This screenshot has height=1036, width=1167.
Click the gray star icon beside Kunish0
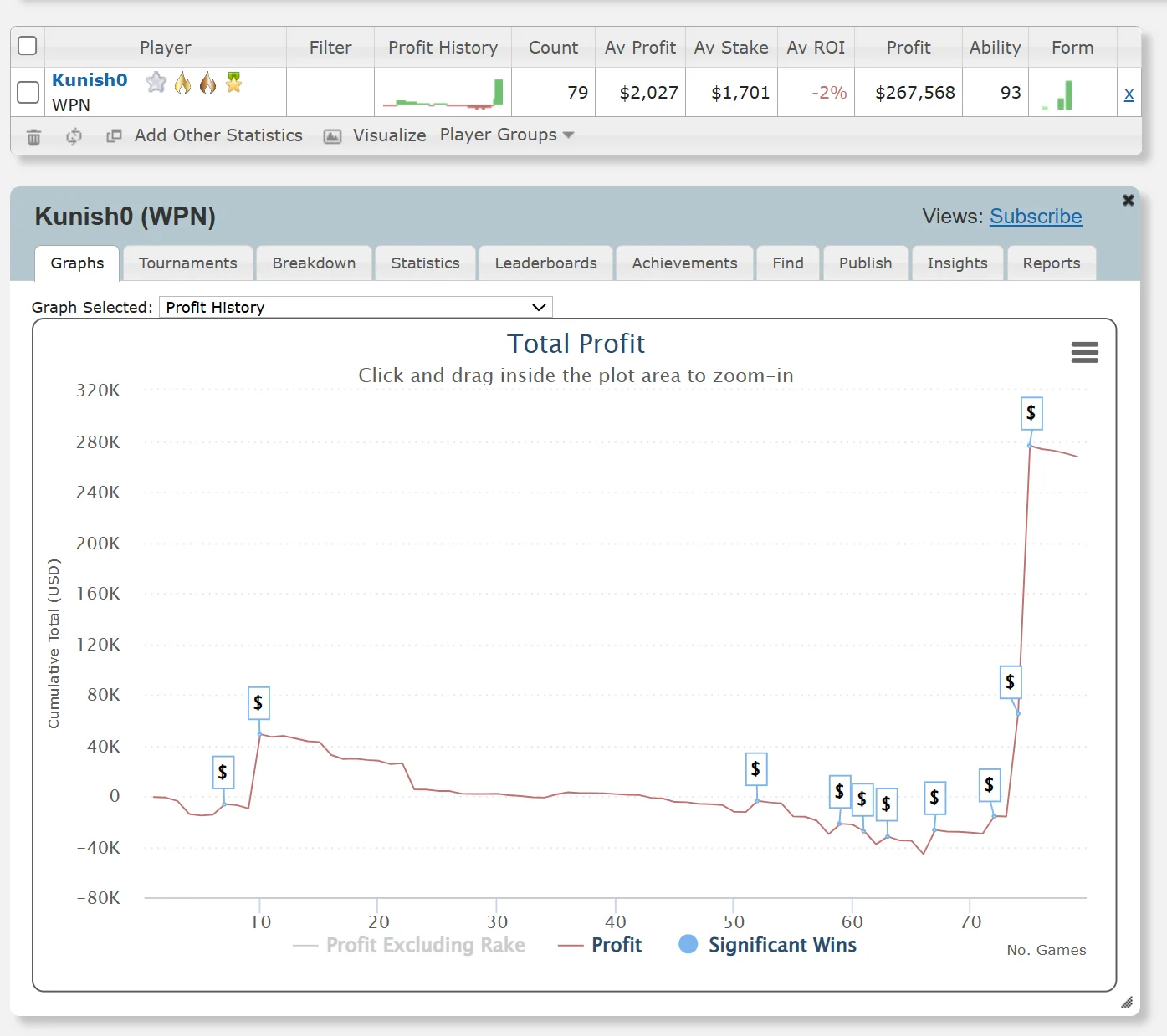156,82
